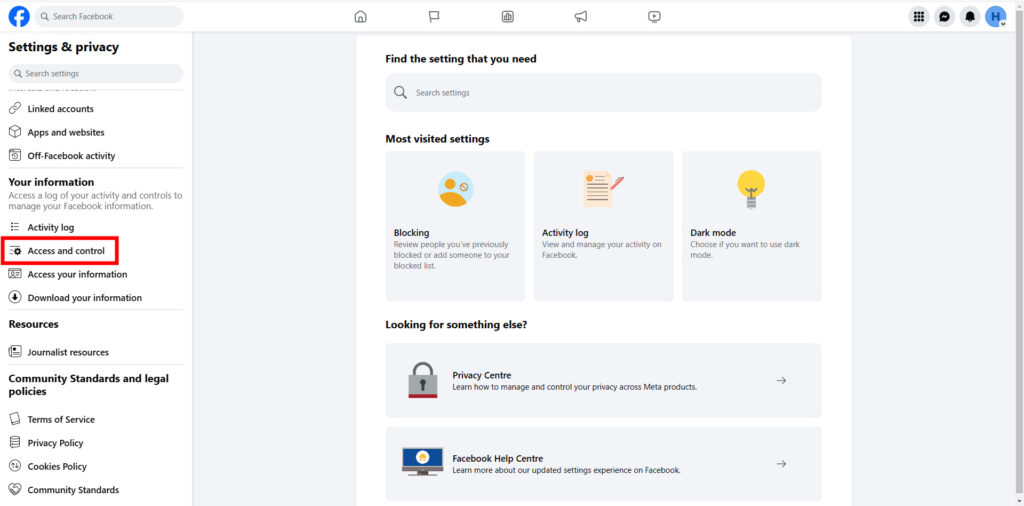Open the Home feed icon

point(360,17)
